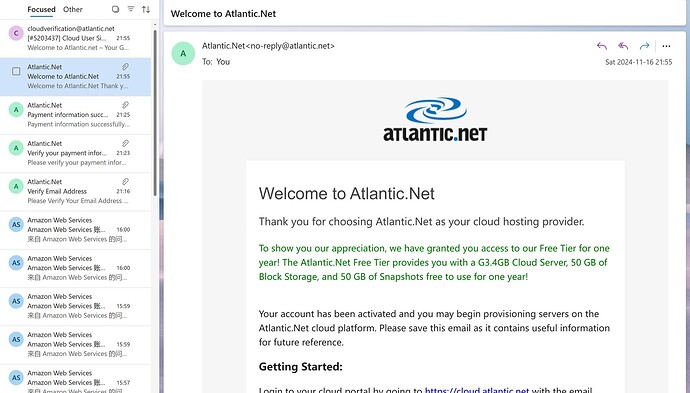Switch to the Focused inbox tab
The width and height of the screenshot is (690, 393).
point(41,9)
